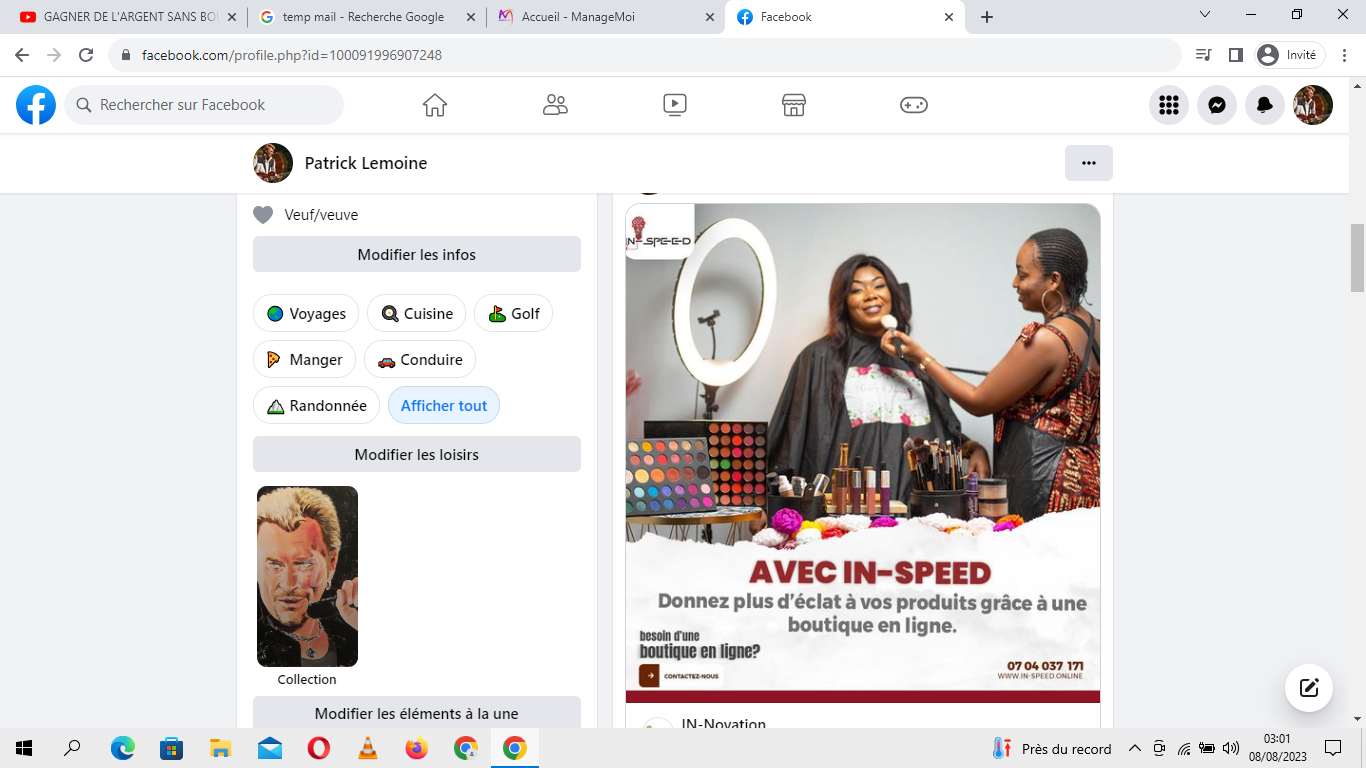Open the Marketplace storefront icon
Image resolution: width=1366 pixels, height=768 pixels.
tap(793, 105)
